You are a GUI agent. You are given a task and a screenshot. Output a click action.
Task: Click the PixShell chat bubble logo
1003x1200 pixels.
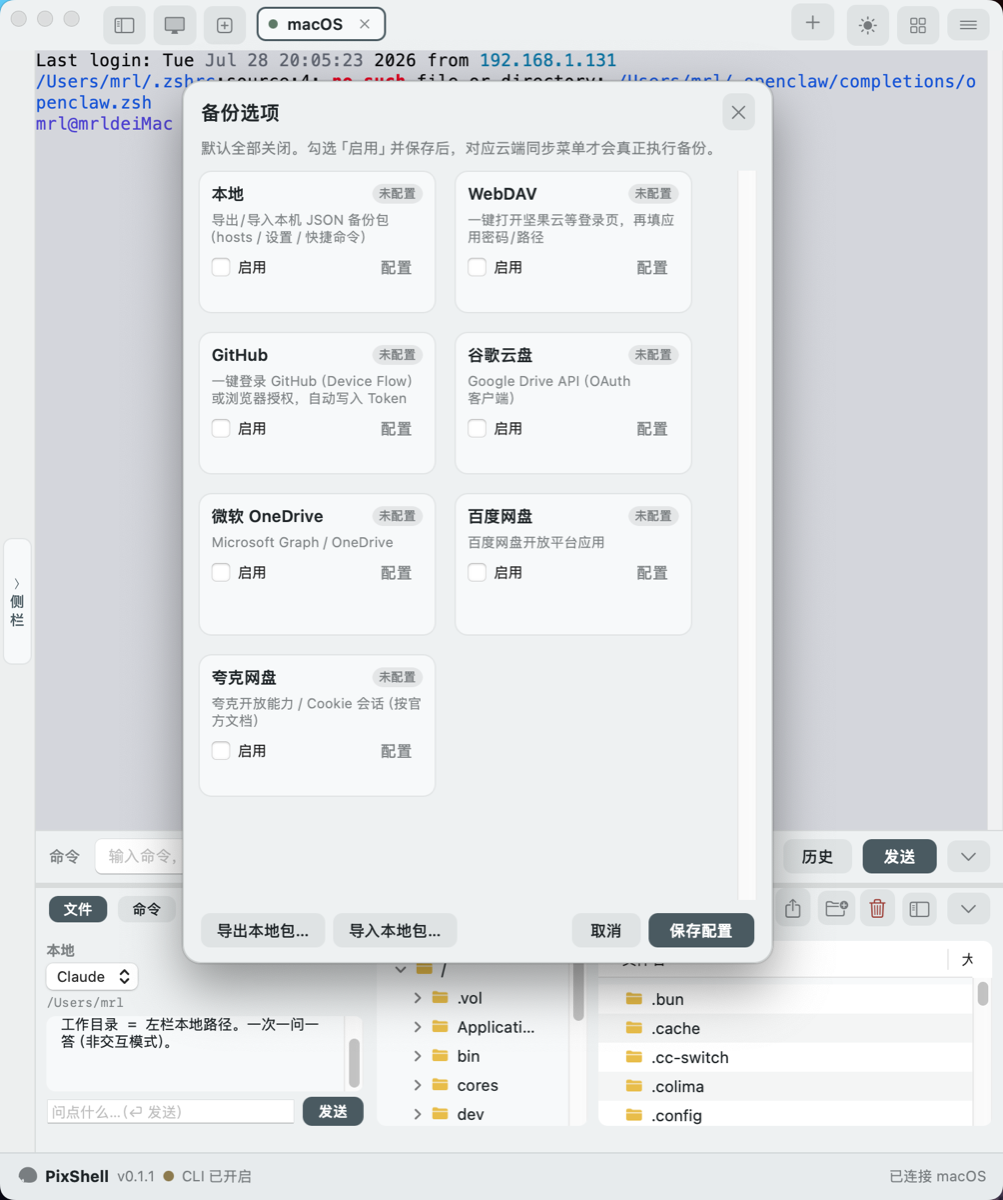28,1176
